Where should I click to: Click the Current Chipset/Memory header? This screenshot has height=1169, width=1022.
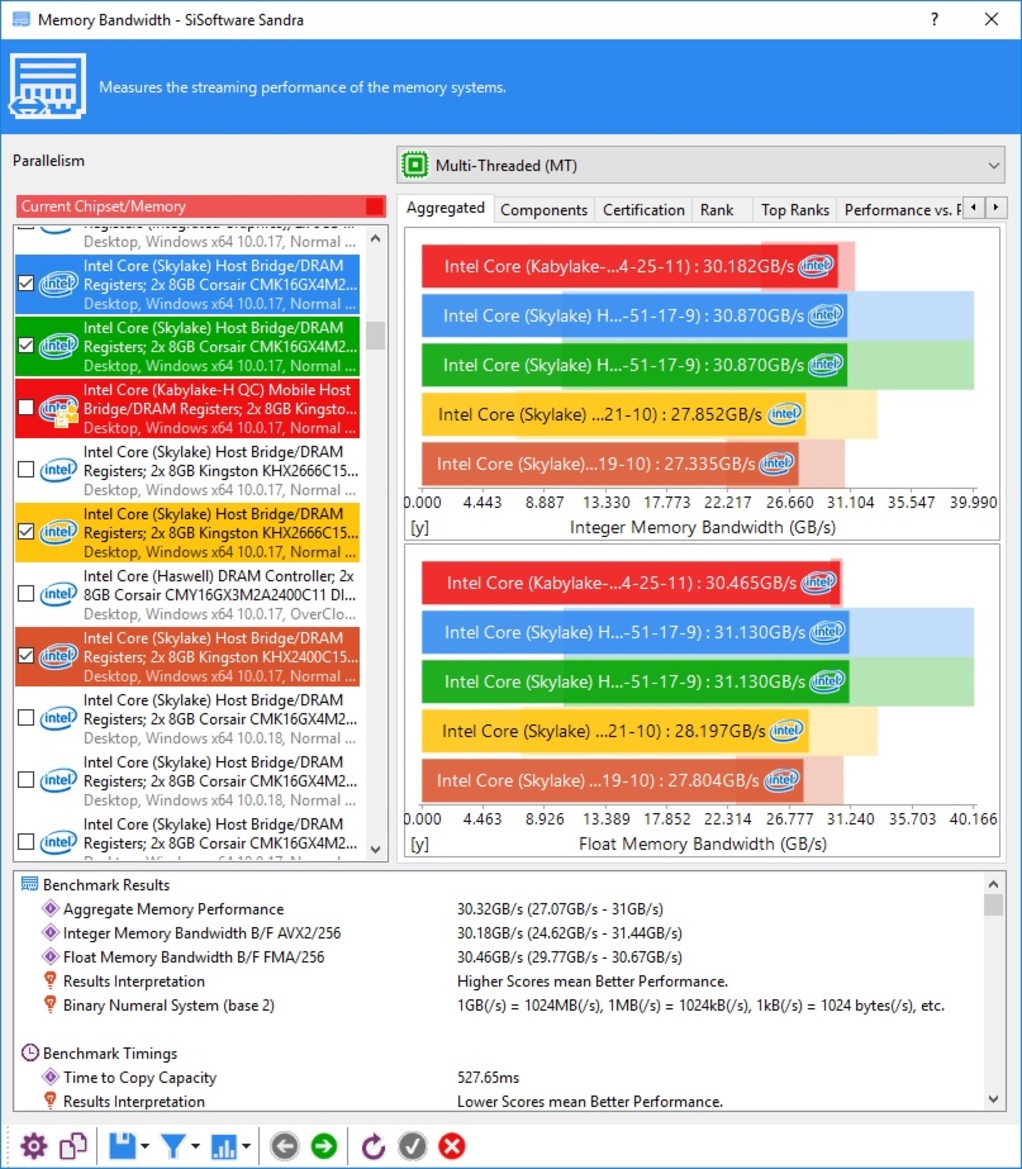[201, 207]
